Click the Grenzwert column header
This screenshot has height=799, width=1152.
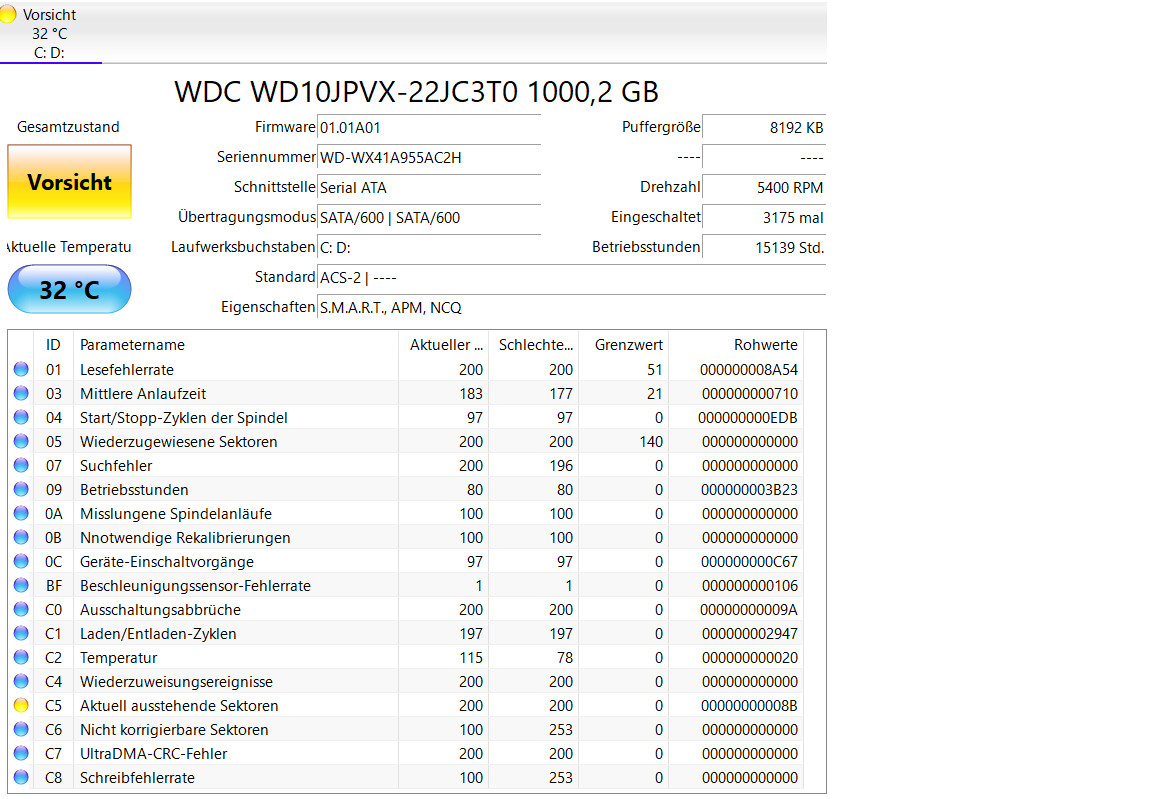point(624,345)
